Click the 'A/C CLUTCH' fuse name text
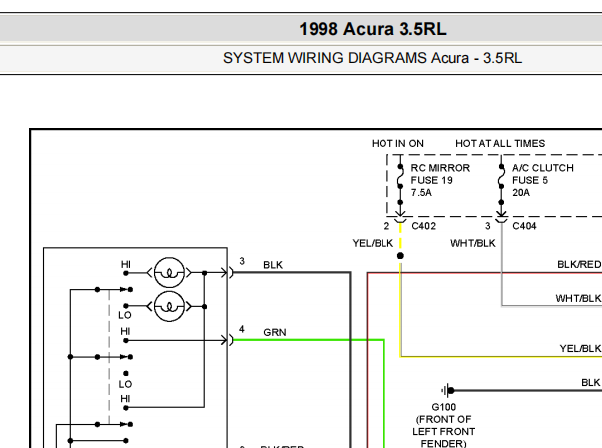Screen dimensions: 602x448 [x=542, y=168]
